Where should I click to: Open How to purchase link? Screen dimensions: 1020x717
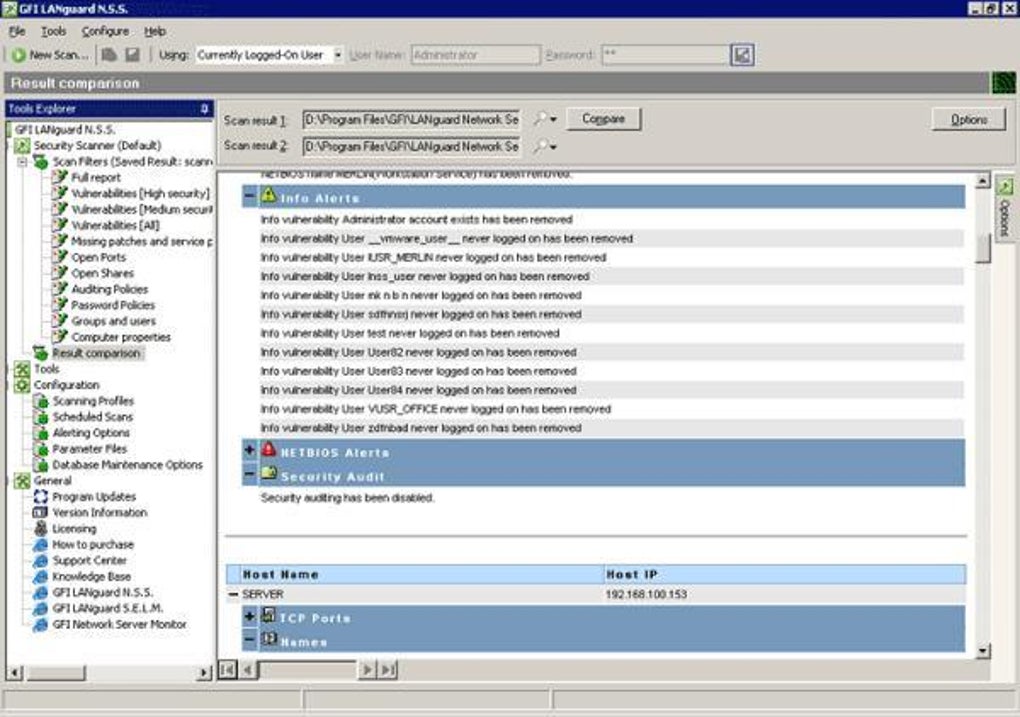[x=93, y=545]
